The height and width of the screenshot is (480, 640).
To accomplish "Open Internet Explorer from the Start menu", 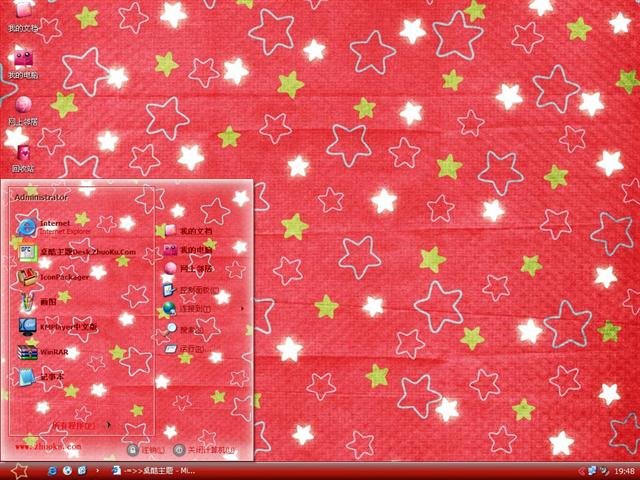I will coord(54,227).
